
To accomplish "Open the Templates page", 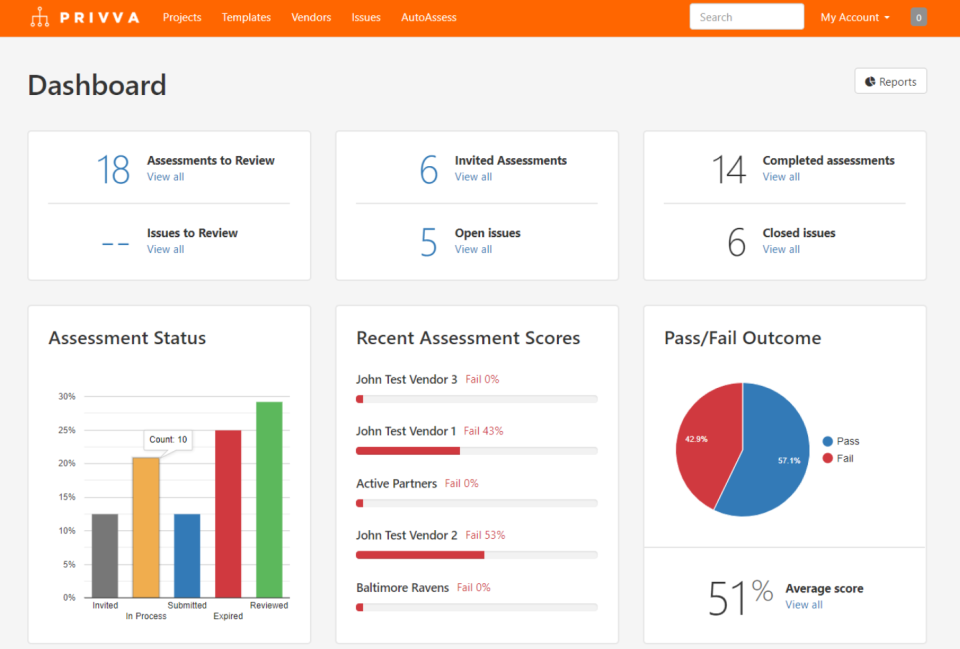I will pyautogui.click(x=246, y=17).
